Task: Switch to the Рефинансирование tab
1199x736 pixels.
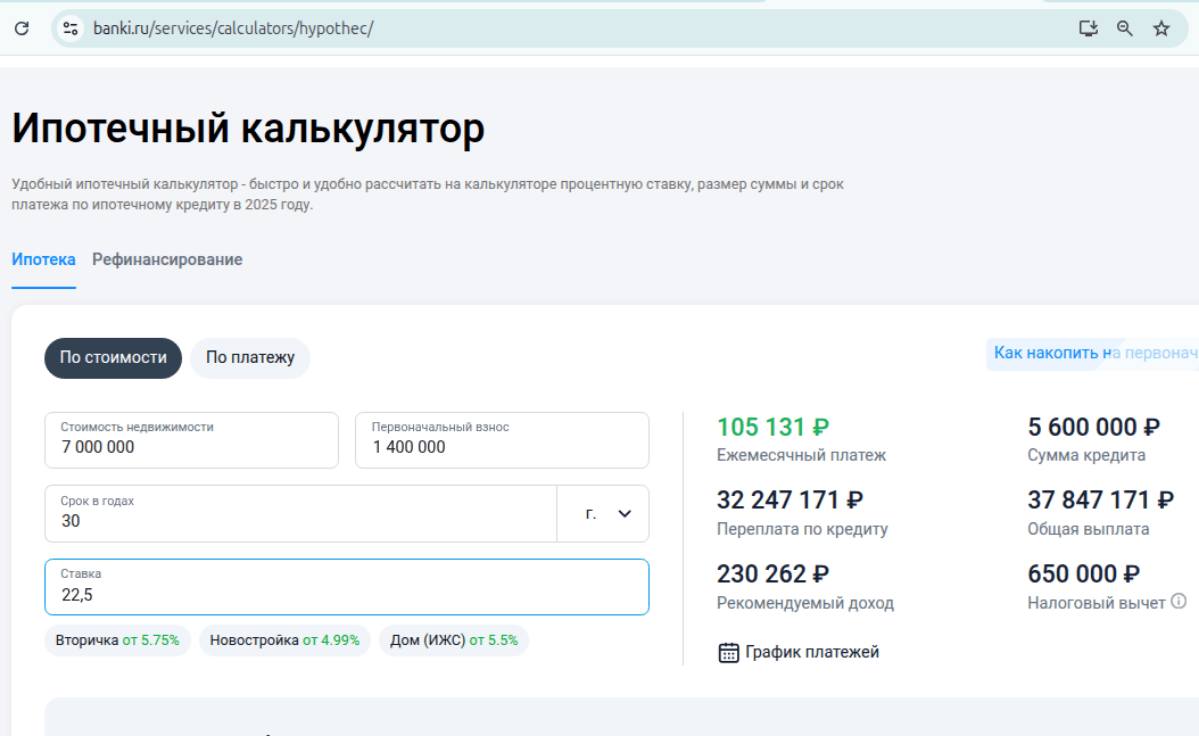Action: [167, 260]
